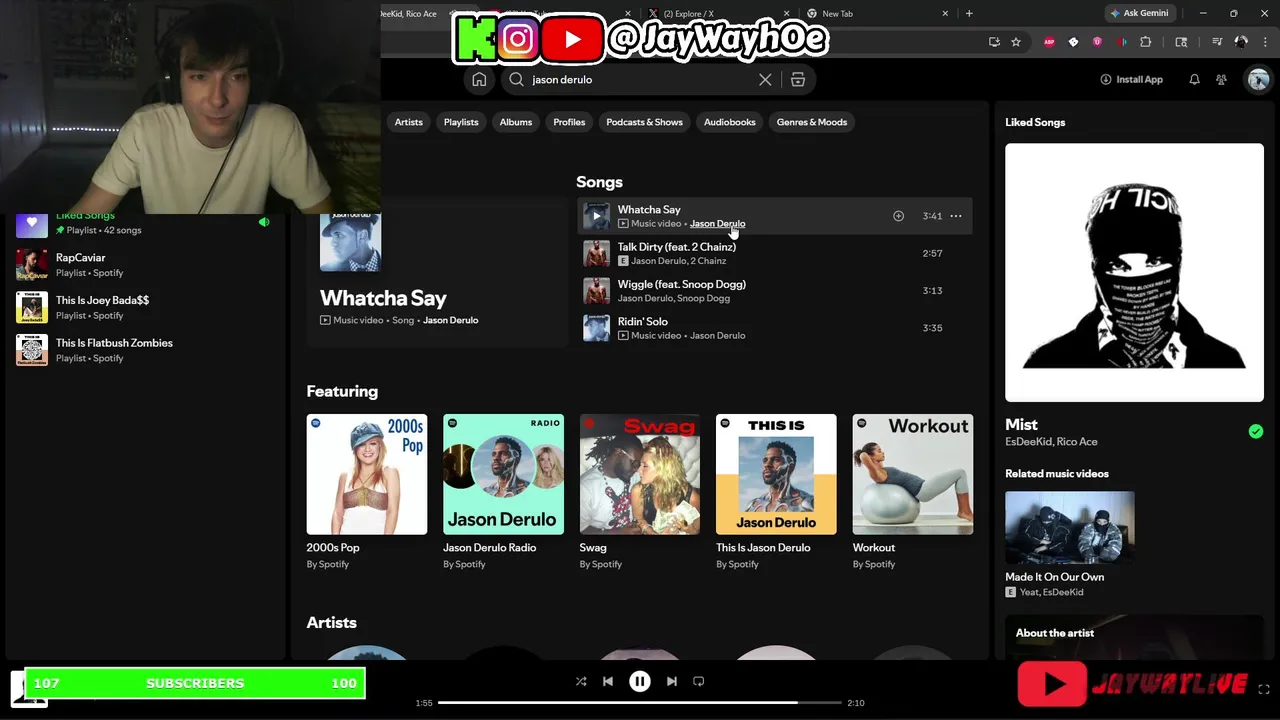Toggle shuffle in the player bar
1280x720 pixels.
click(x=581, y=682)
